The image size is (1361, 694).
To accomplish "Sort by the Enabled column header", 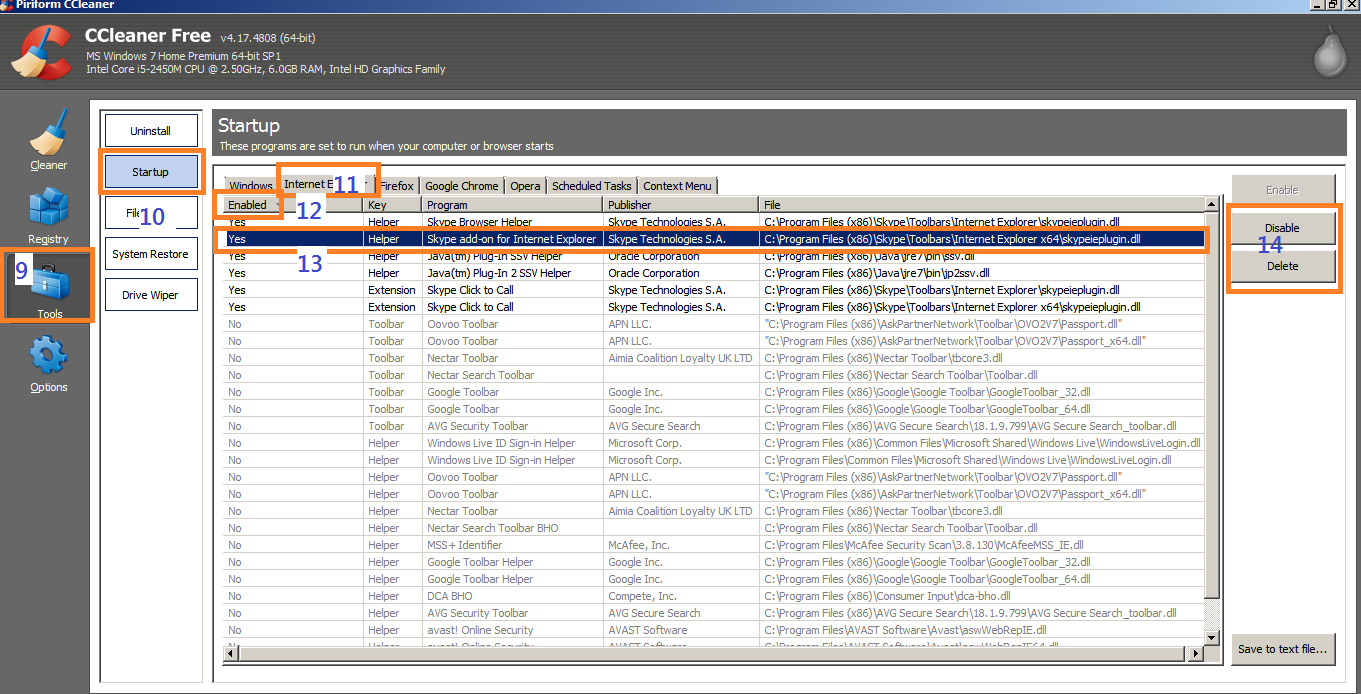I will pos(292,205).
